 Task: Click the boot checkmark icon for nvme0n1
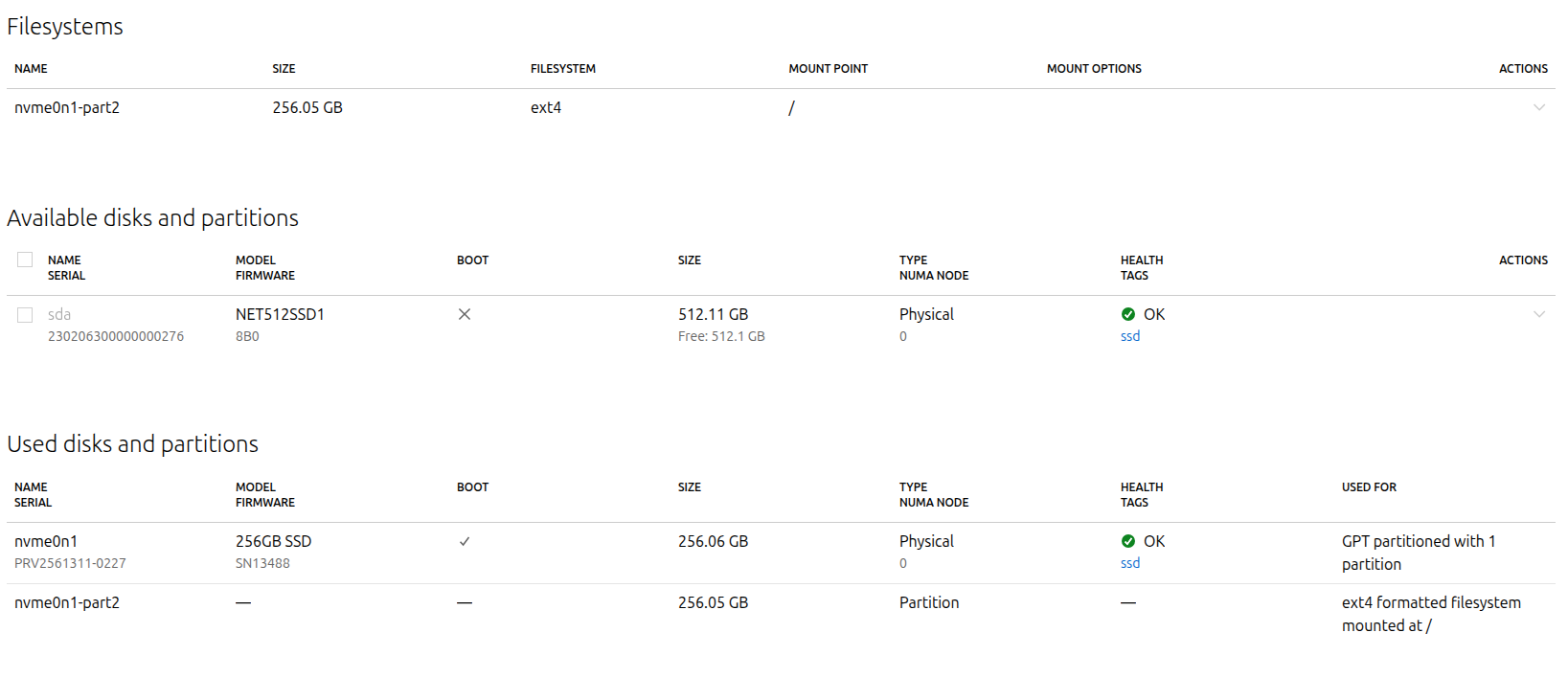coord(465,541)
